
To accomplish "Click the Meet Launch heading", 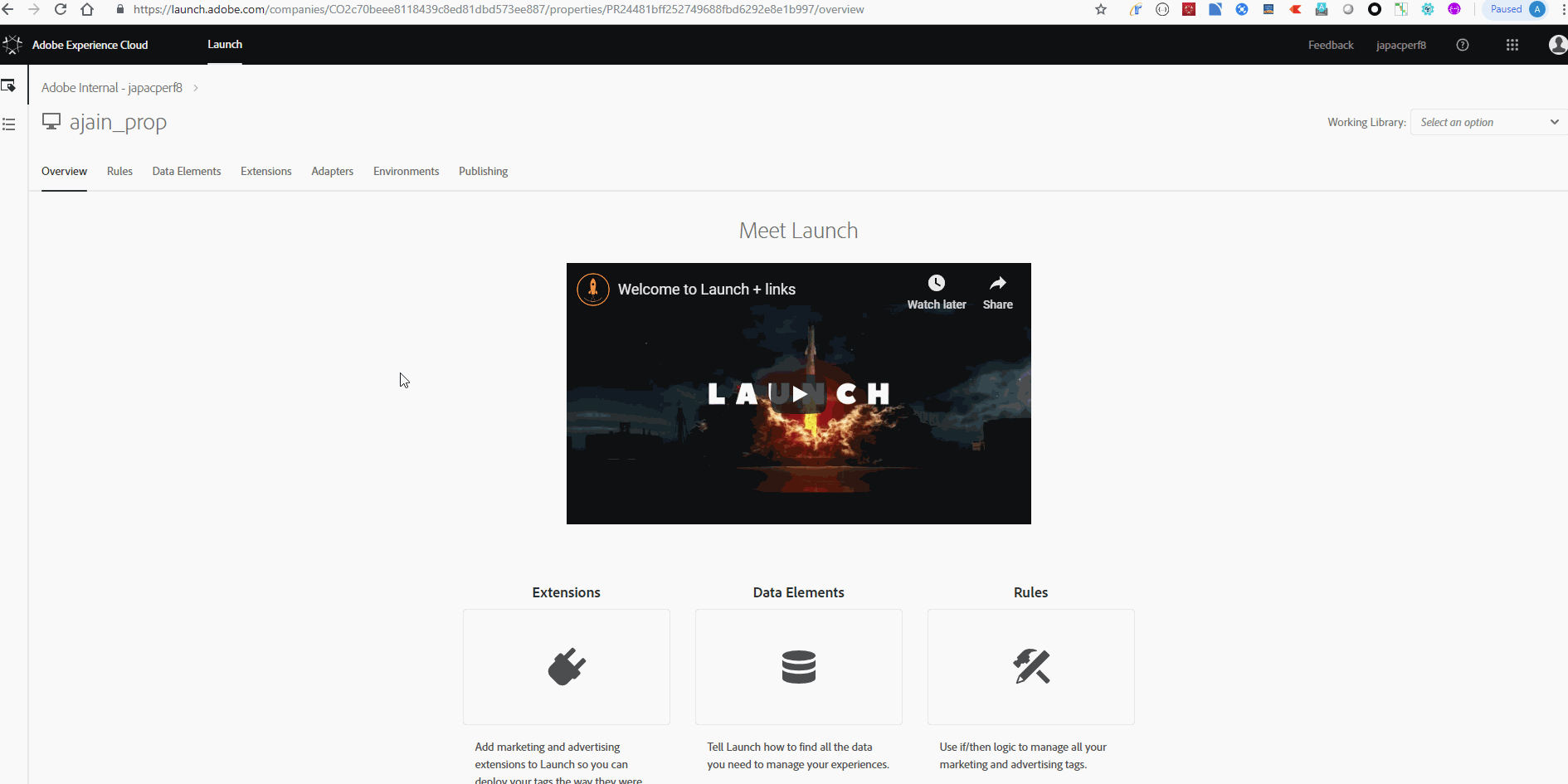I will tap(799, 231).
